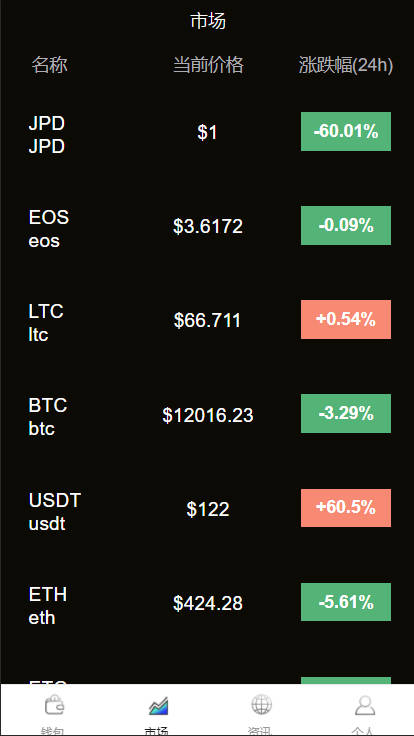Select the LTC coin name
Viewport: 414px width, 736px height.
point(46,323)
